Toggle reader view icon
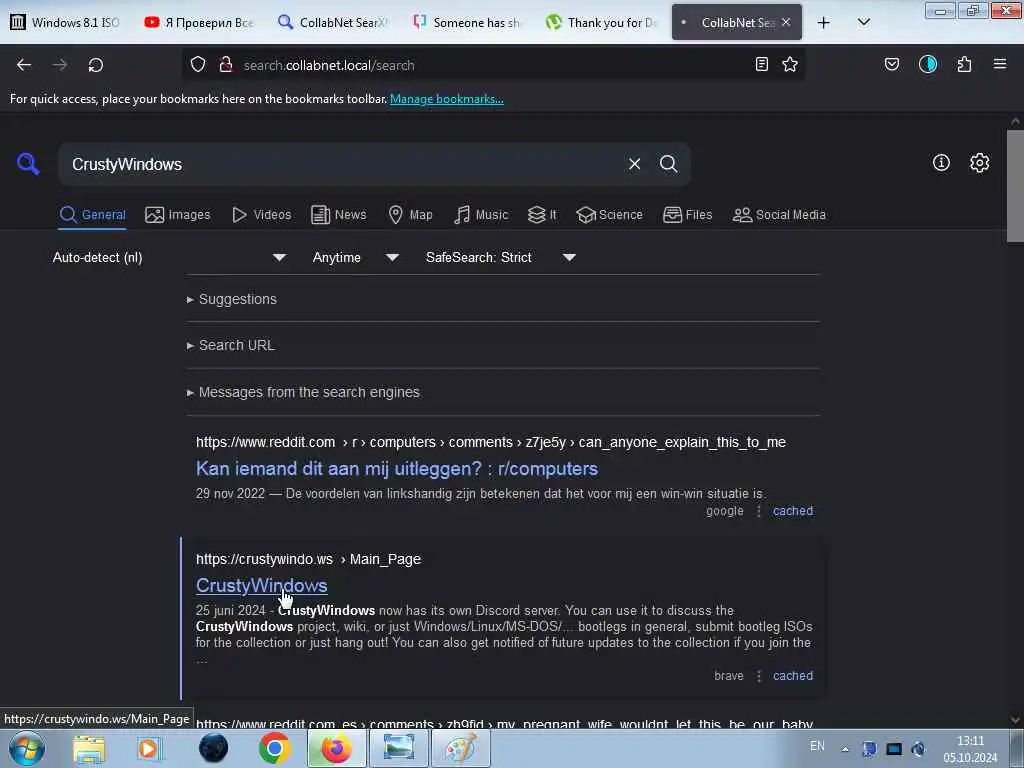The image size is (1024, 768). click(x=761, y=64)
